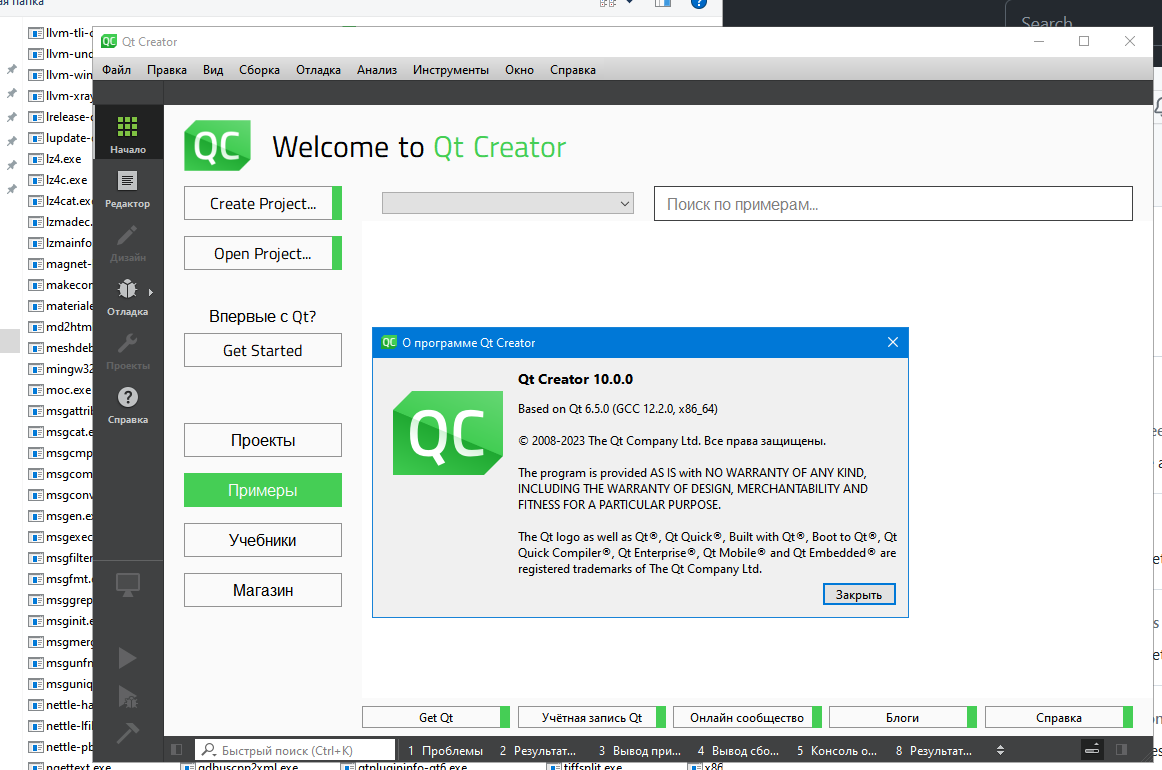This screenshot has height=770, width=1162.
Task: Click the Start Debugging play-with-bug icon
Action: point(127,696)
